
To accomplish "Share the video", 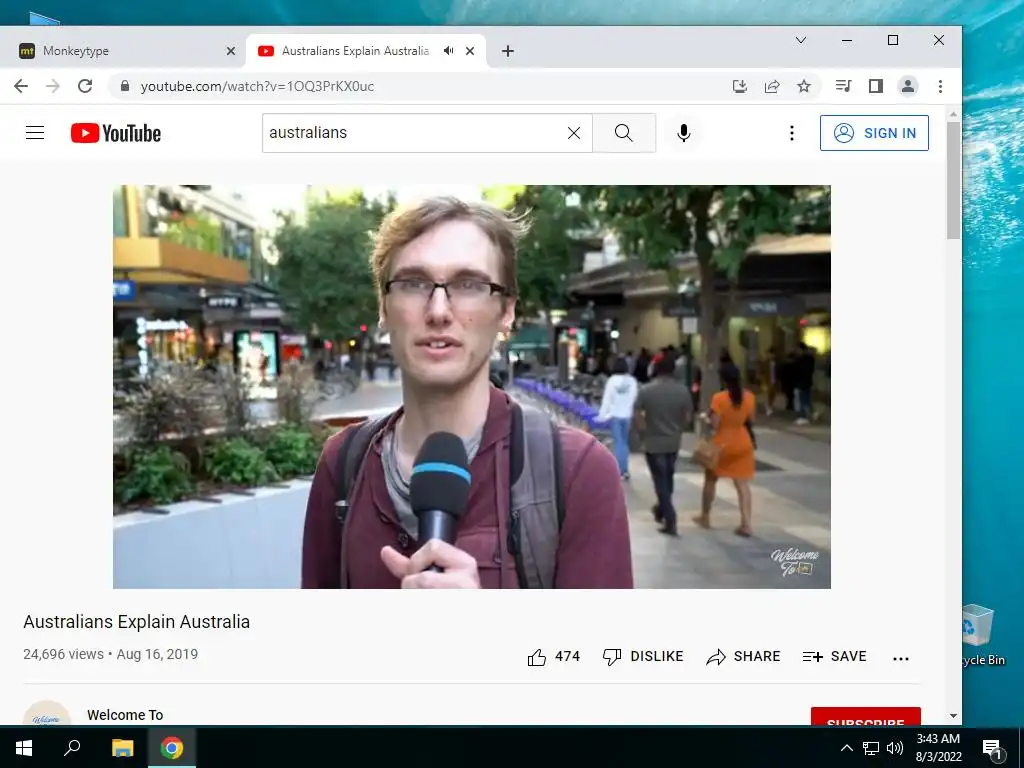I will [x=743, y=656].
